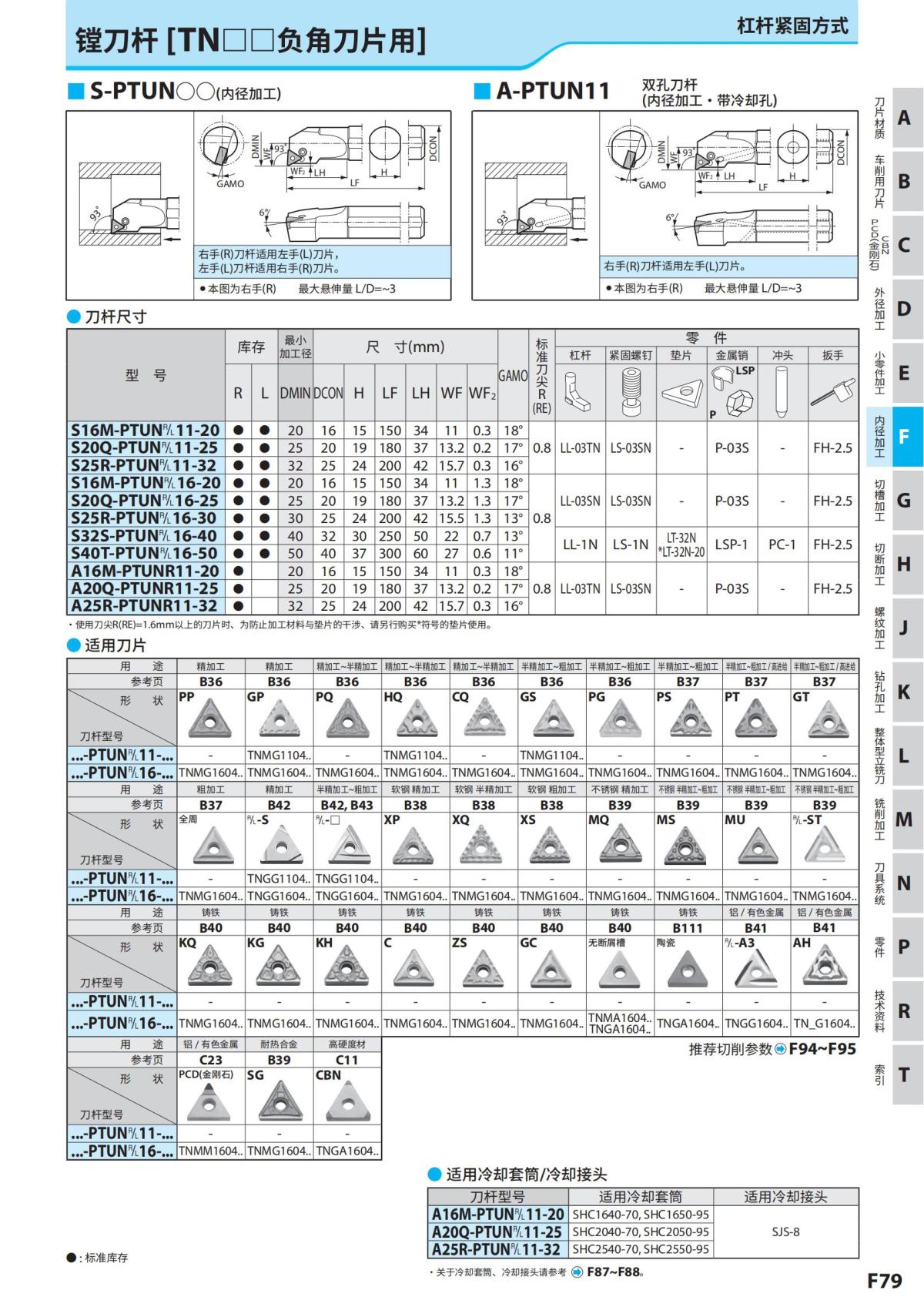This screenshot has width=924, height=1307.
Task: Switch to section tab A 刀片材质
Action: click(x=895, y=118)
